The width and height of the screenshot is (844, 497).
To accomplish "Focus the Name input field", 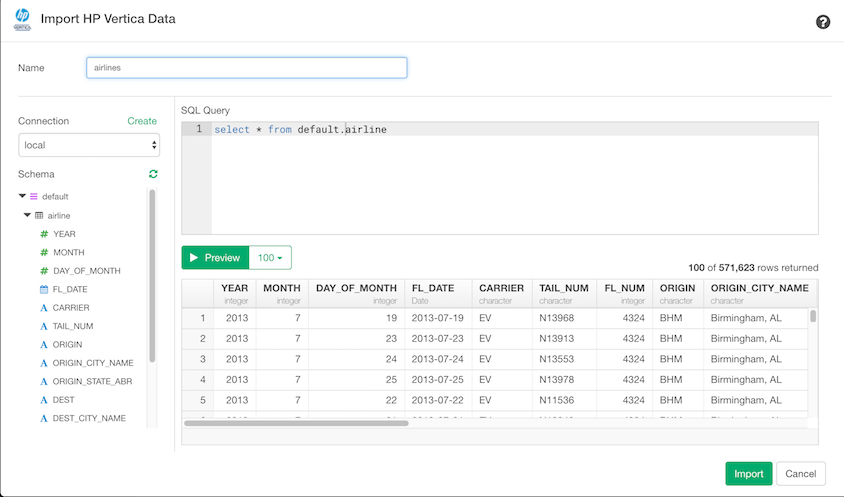I will 247,68.
